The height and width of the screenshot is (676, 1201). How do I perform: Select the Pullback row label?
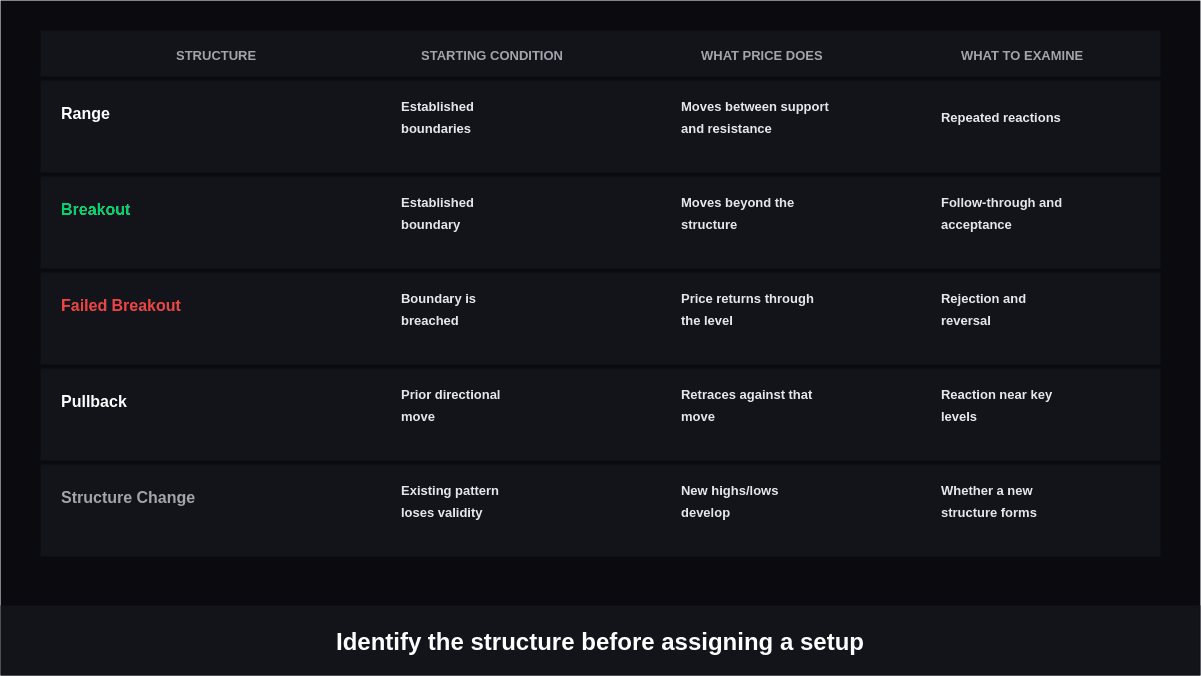94,402
